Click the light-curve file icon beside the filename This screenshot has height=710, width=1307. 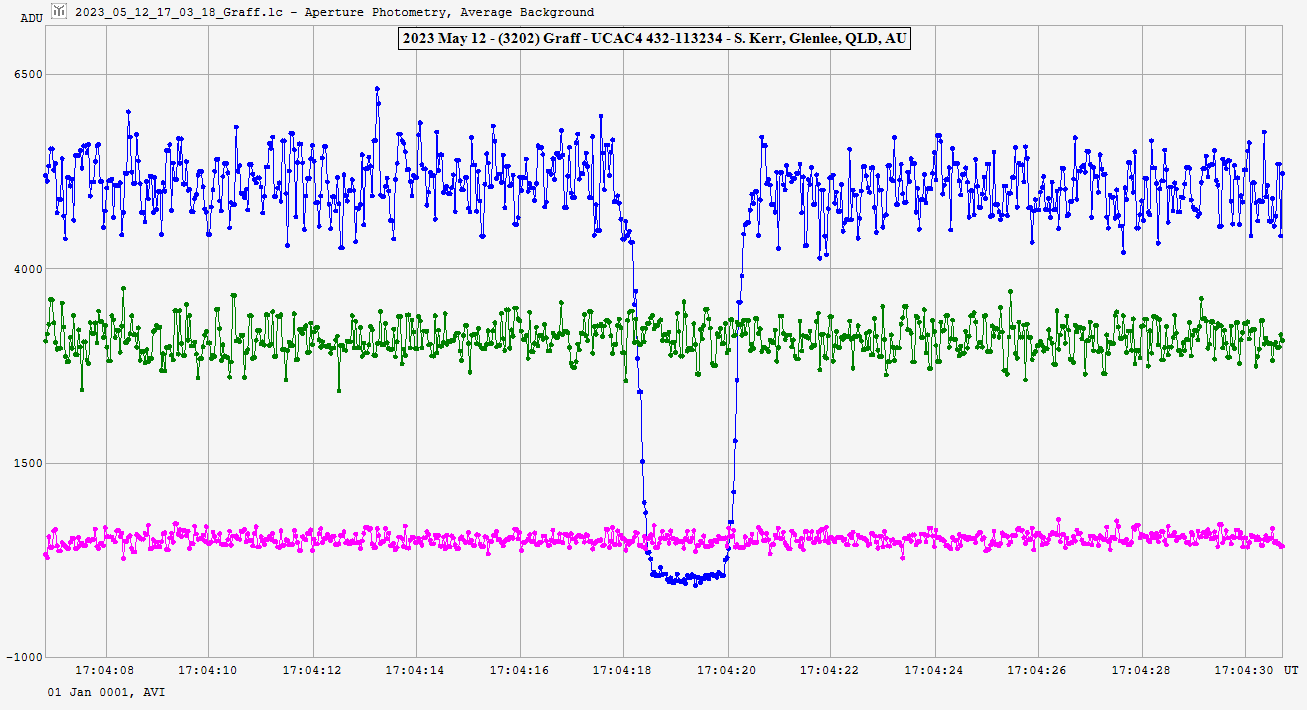[x=59, y=11]
